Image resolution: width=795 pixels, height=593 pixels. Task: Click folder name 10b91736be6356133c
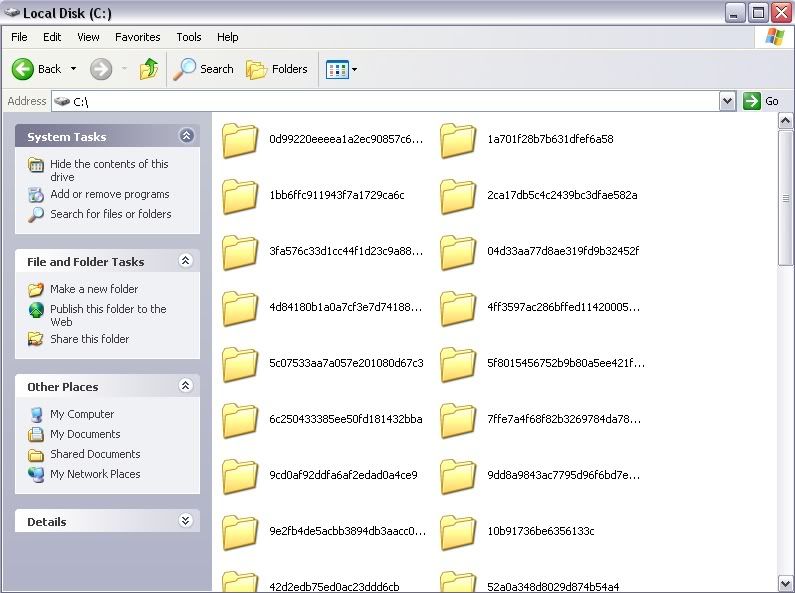[x=540, y=531]
